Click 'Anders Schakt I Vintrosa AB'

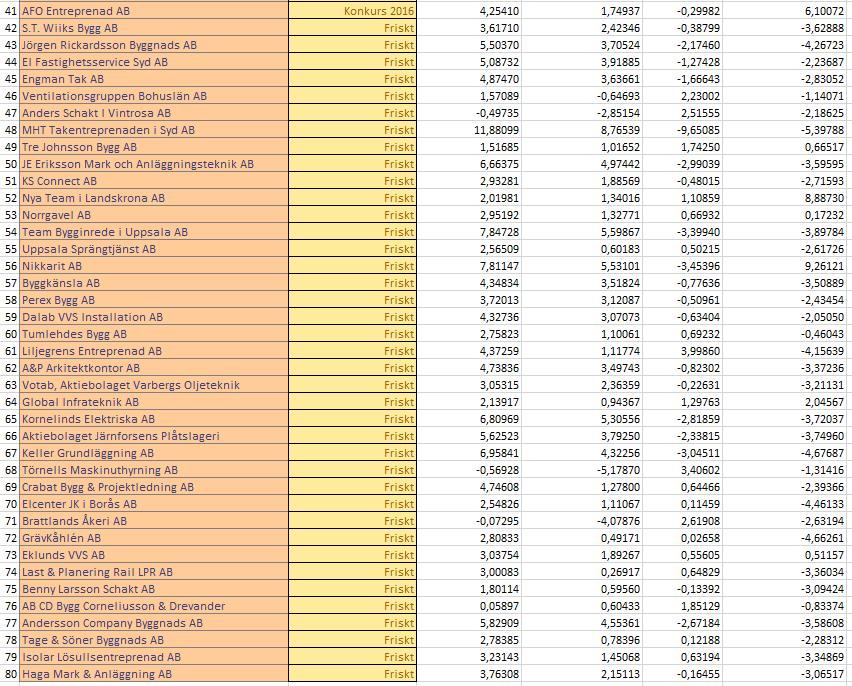tap(154, 113)
